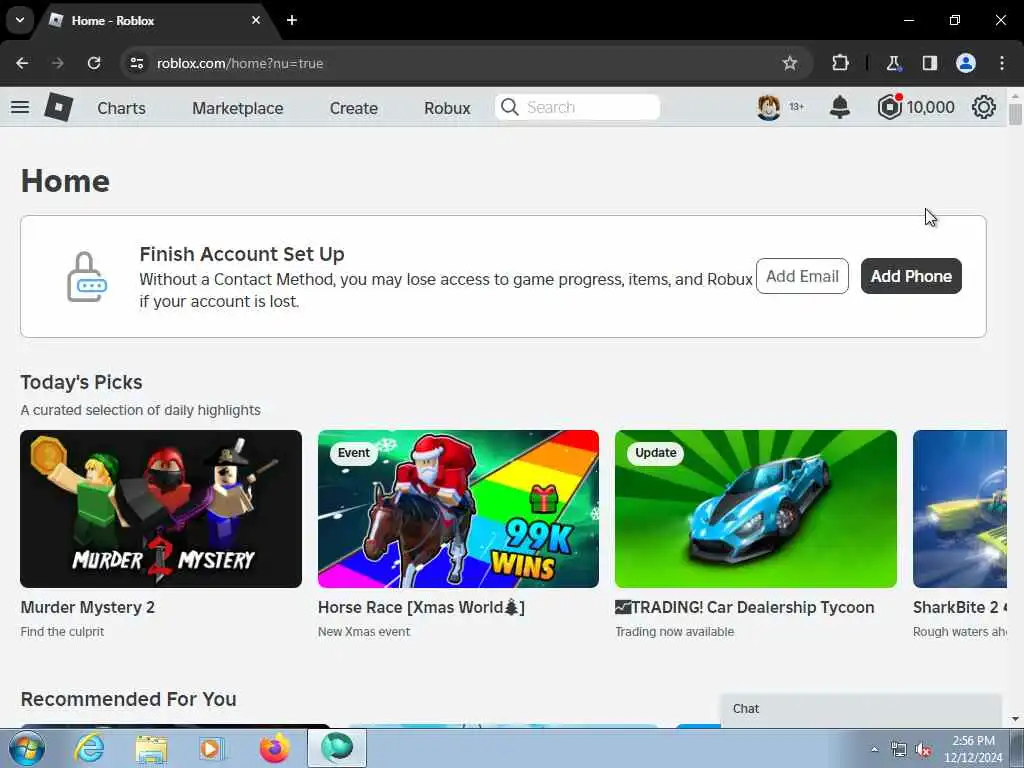The height and width of the screenshot is (768, 1024).
Task: Click the search magnifier icon
Action: point(509,107)
